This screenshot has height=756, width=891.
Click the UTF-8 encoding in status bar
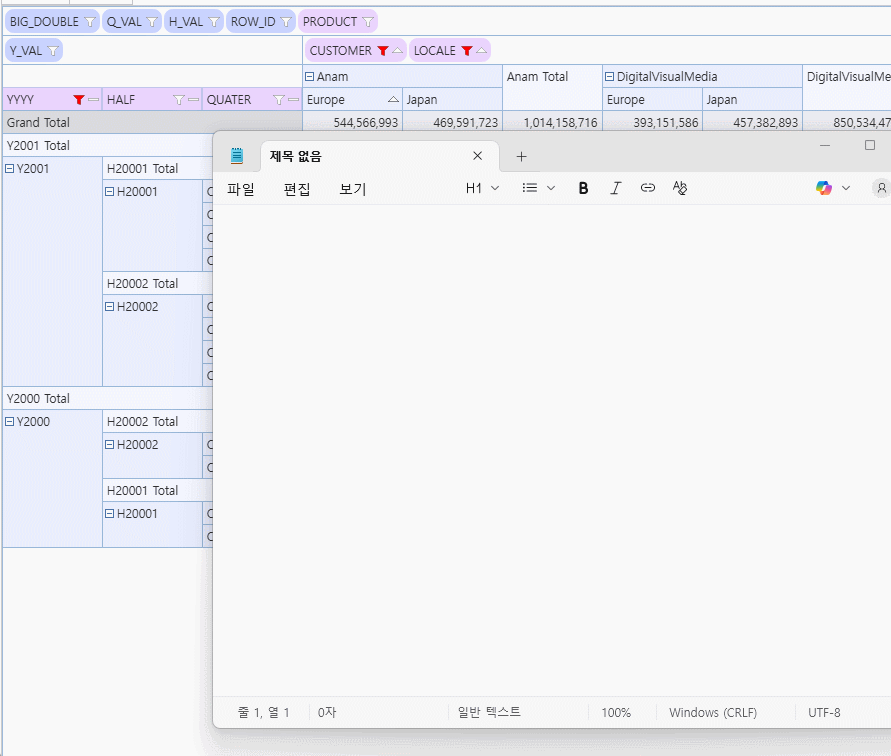click(824, 713)
